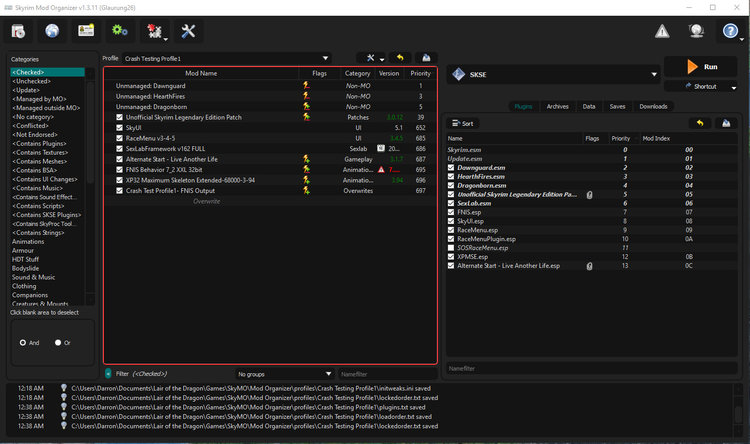Select the Overwrite row in mod list
The image size is (750, 444).
point(270,201)
